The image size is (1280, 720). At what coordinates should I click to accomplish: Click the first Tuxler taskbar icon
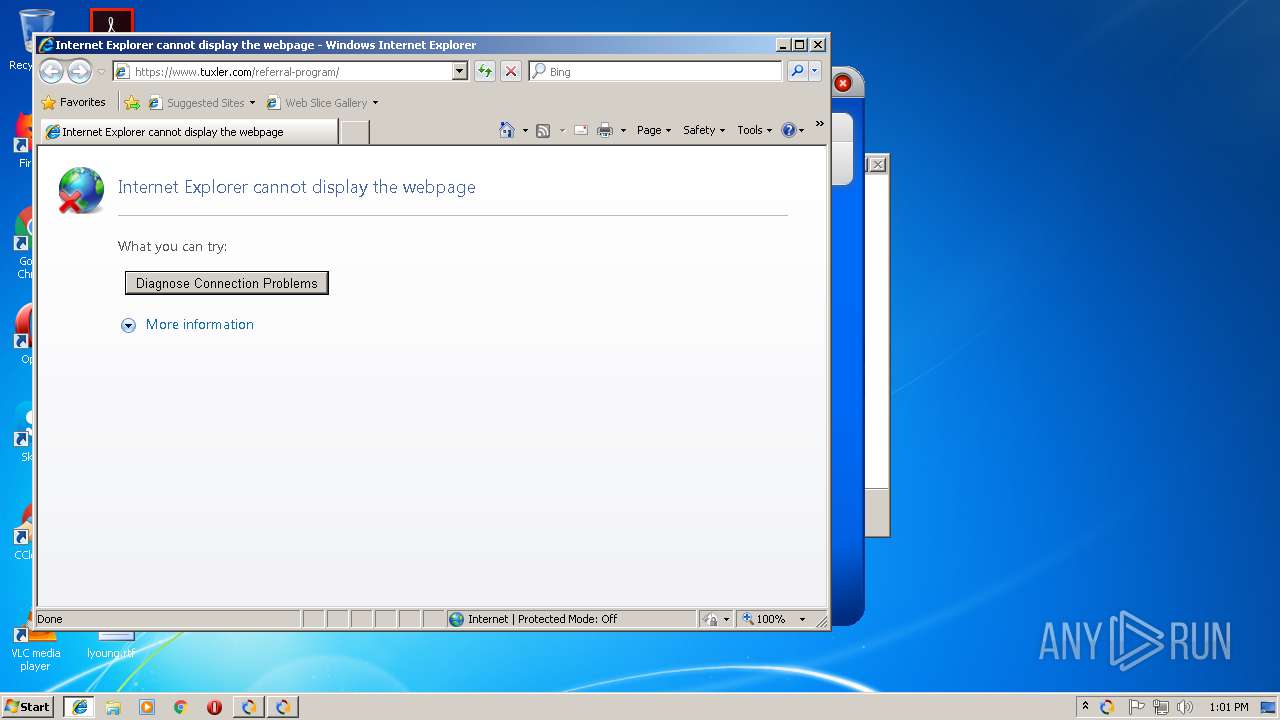(249, 707)
